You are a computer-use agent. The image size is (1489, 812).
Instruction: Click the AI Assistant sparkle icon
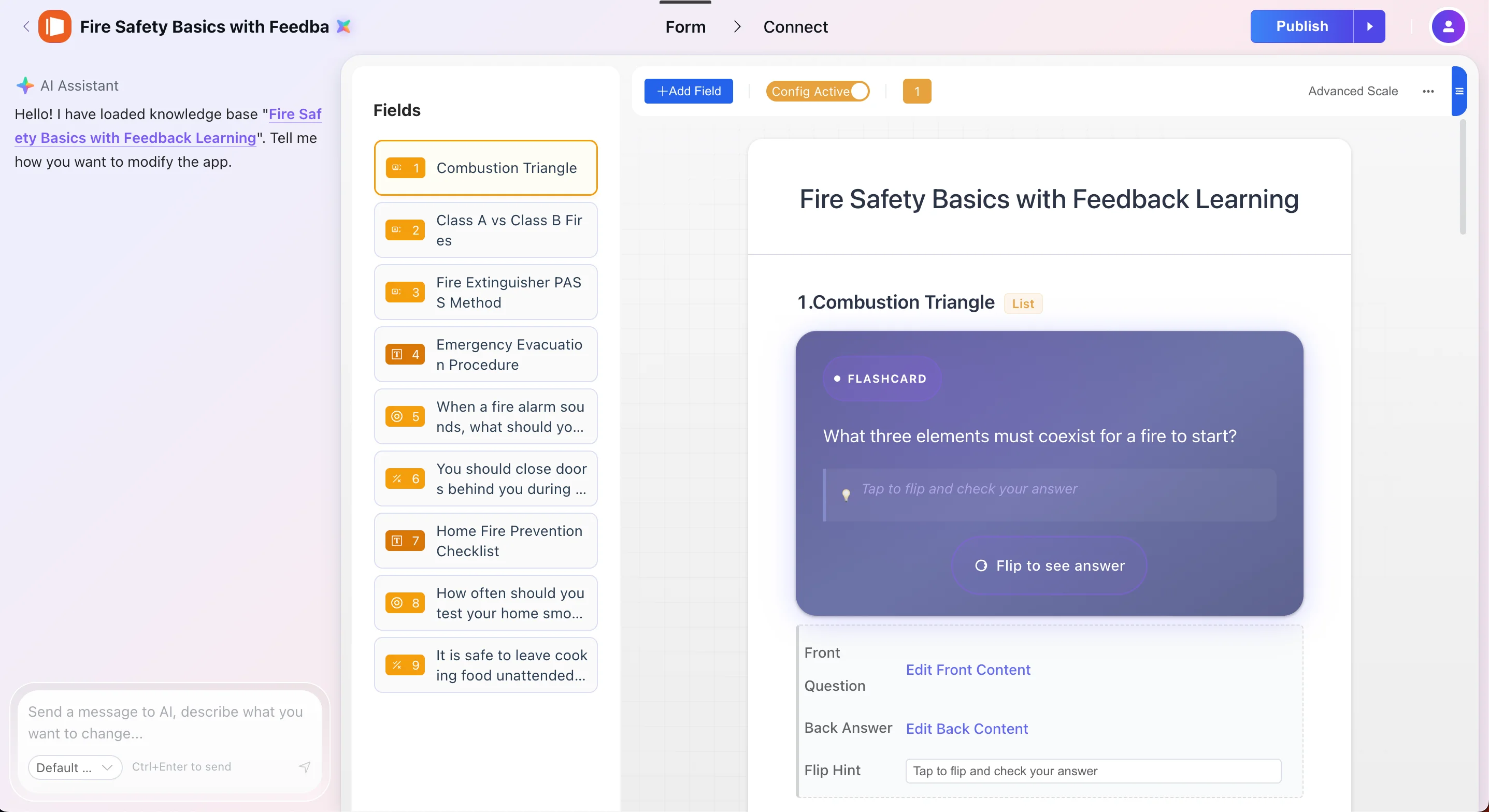click(25, 85)
